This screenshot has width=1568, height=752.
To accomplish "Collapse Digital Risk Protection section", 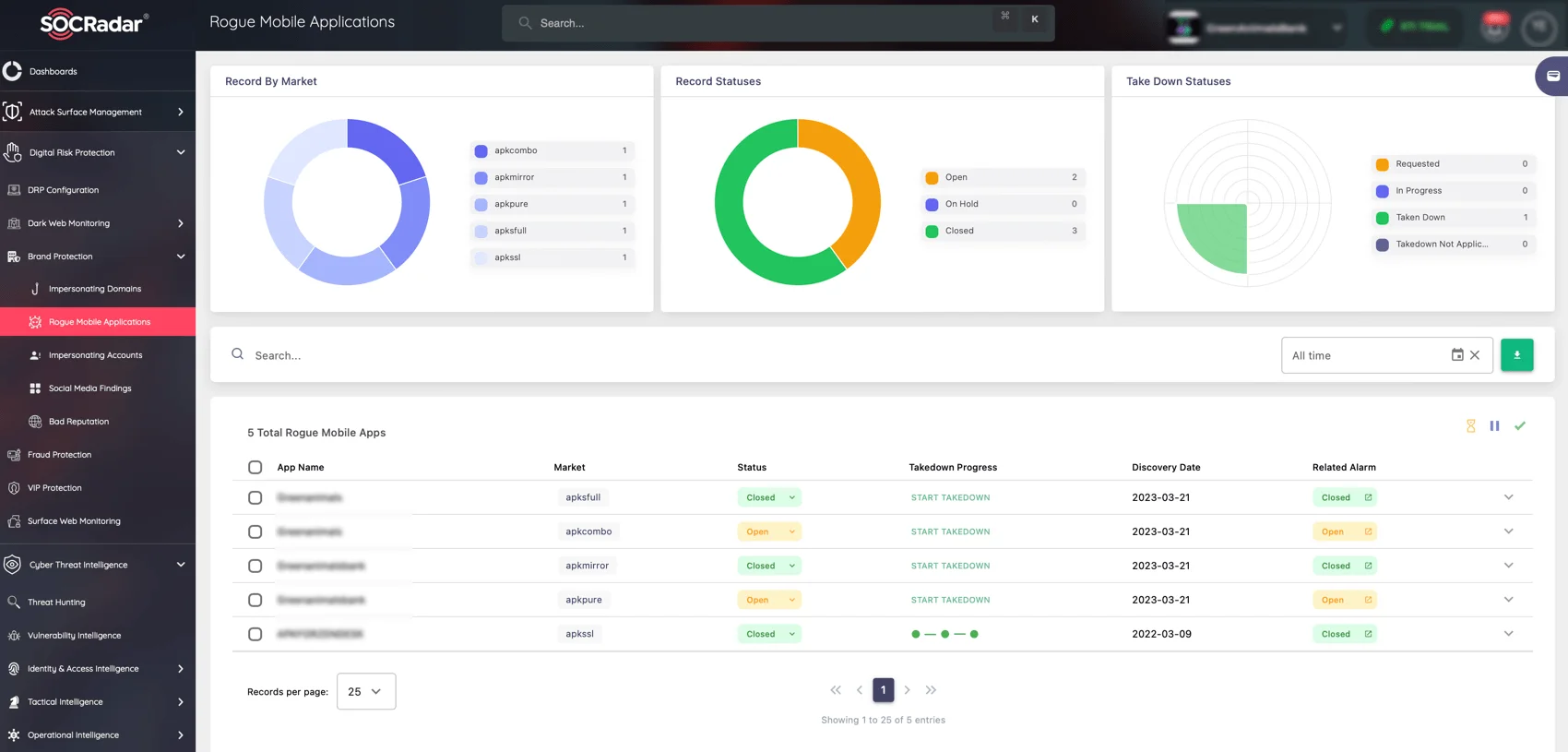I will coord(181,152).
